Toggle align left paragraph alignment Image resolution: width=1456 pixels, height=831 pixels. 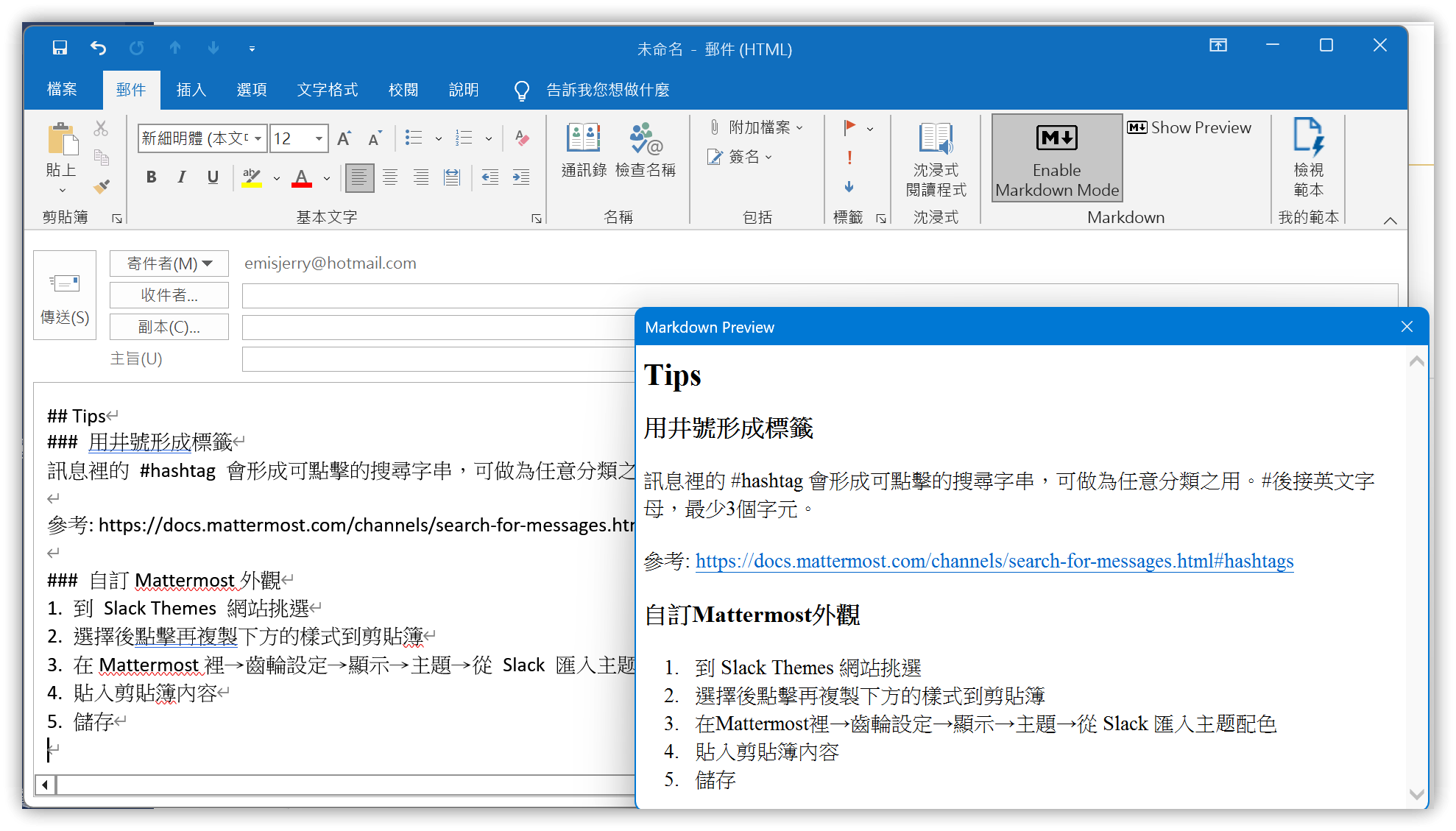pyautogui.click(x=359, y=177)
